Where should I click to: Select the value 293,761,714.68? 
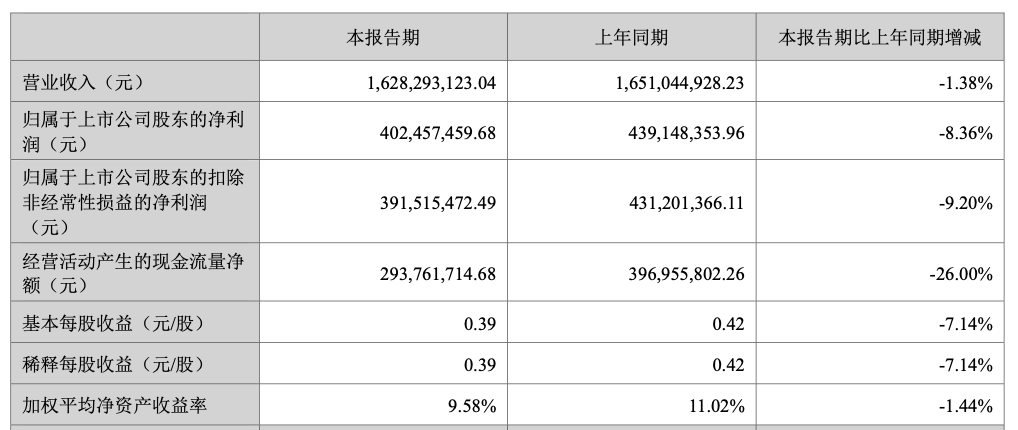pos(438,274)
